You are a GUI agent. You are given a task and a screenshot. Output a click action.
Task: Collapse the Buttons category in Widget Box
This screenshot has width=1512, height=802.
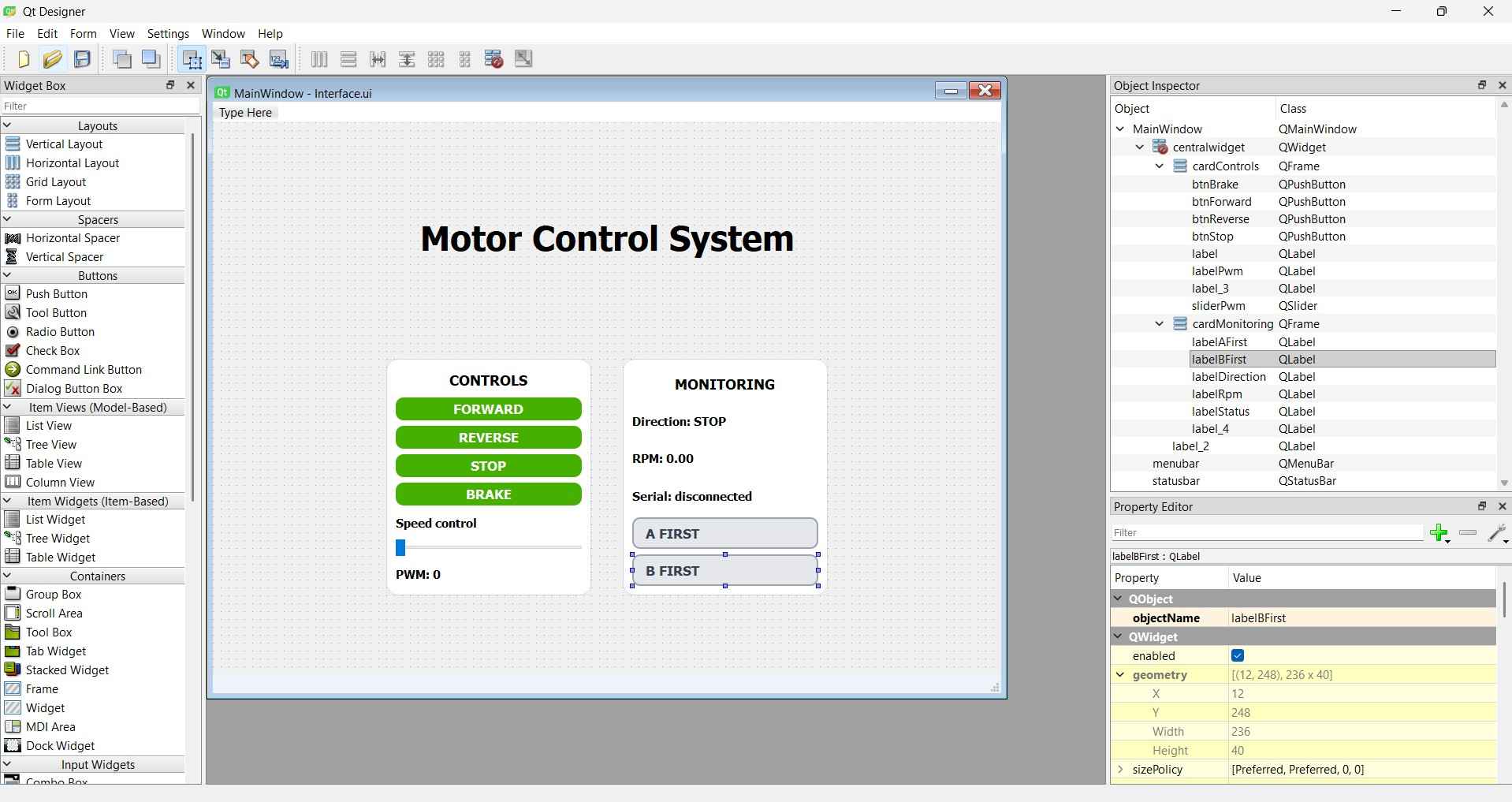(x=7, y=275)
